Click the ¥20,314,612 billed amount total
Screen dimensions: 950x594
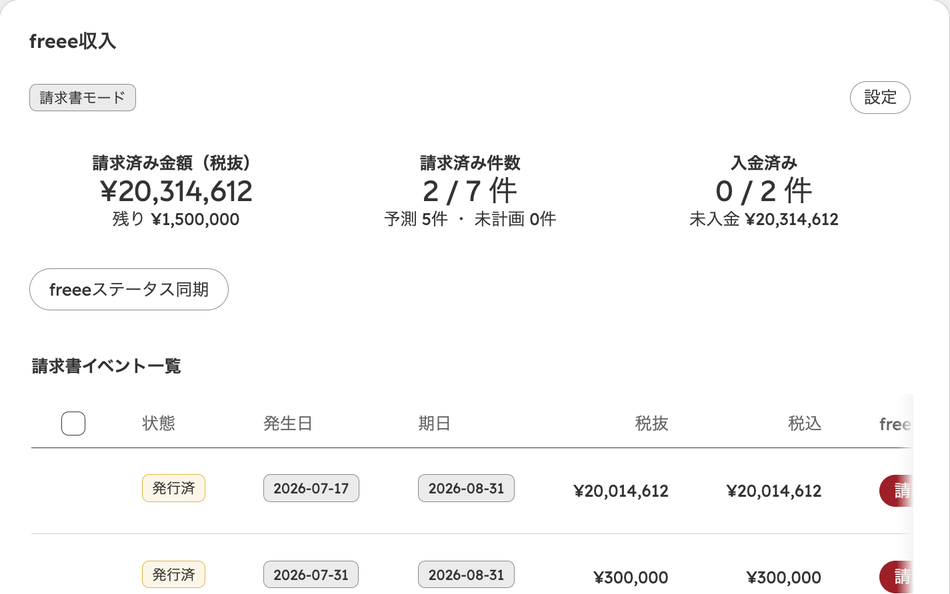[x=176, y=192]
